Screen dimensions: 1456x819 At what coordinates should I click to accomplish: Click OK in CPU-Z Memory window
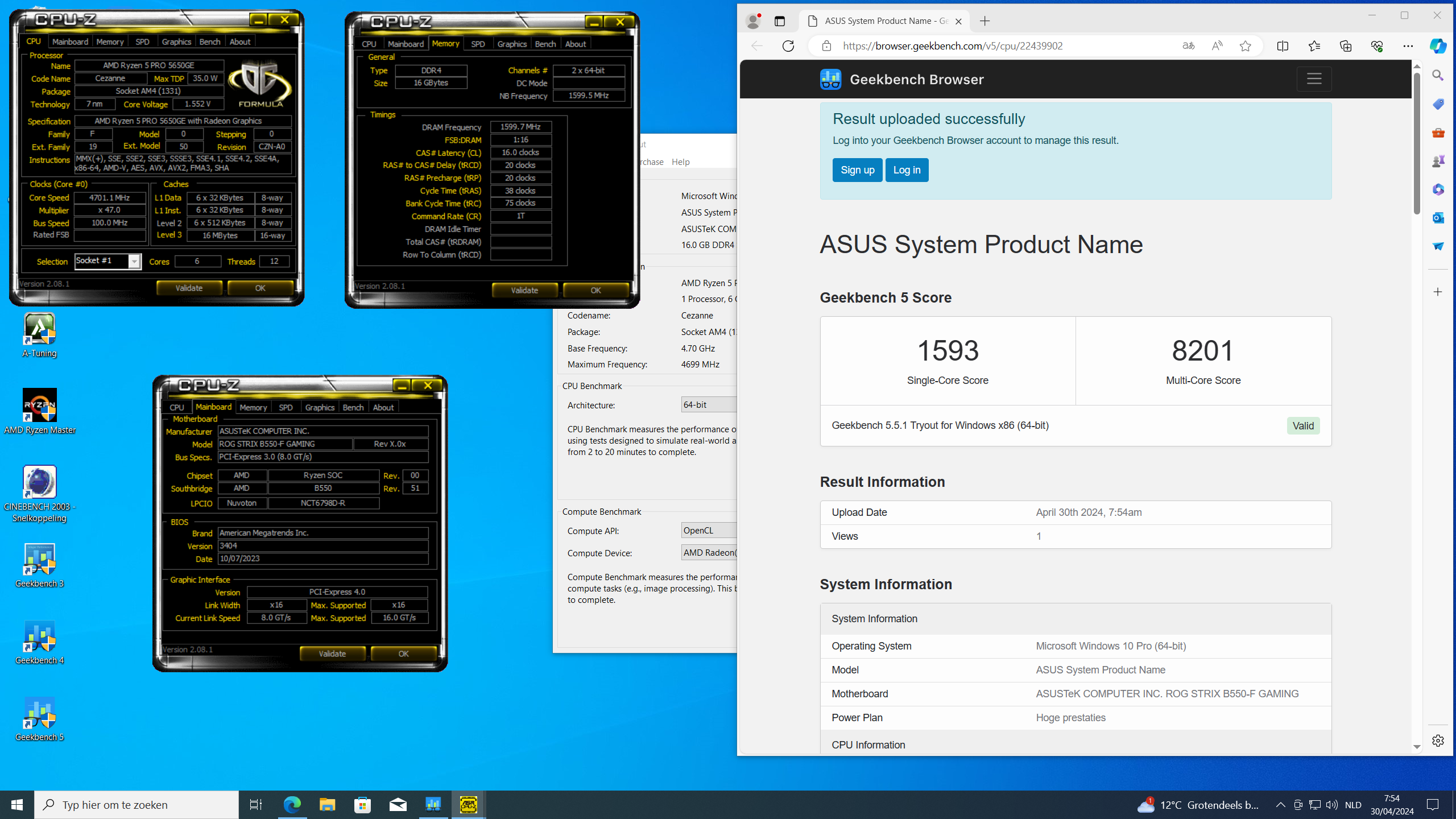pos(595,290)
